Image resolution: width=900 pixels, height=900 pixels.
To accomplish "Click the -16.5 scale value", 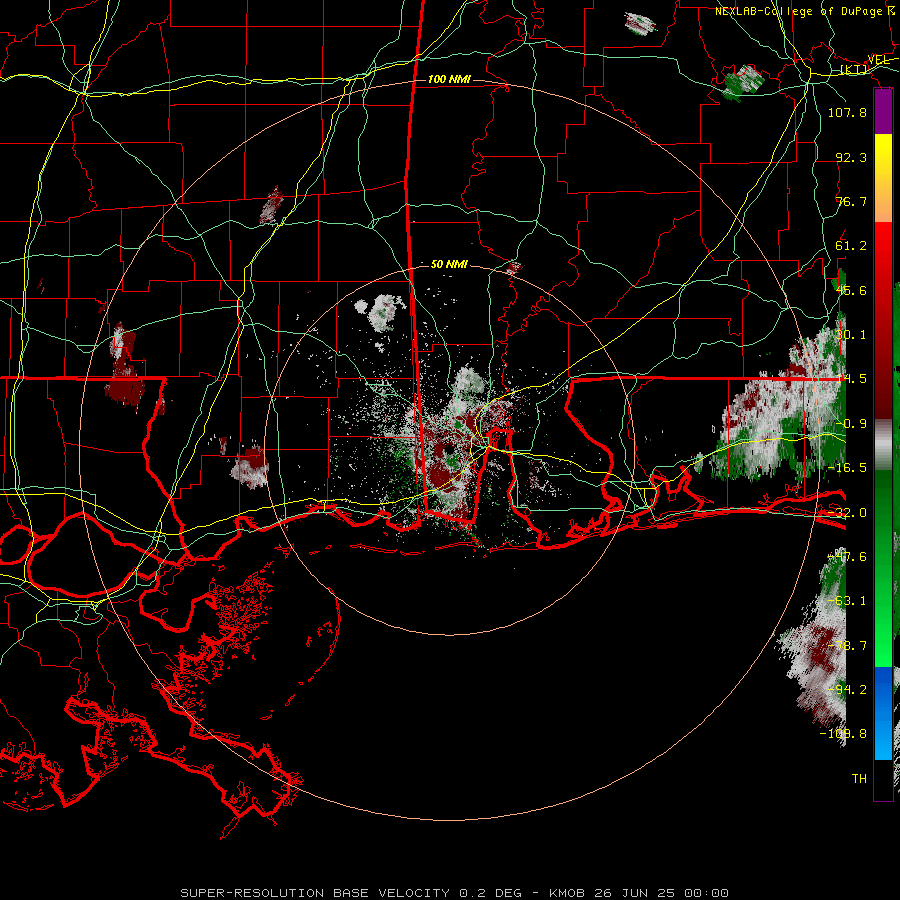I will click(847, 468).
